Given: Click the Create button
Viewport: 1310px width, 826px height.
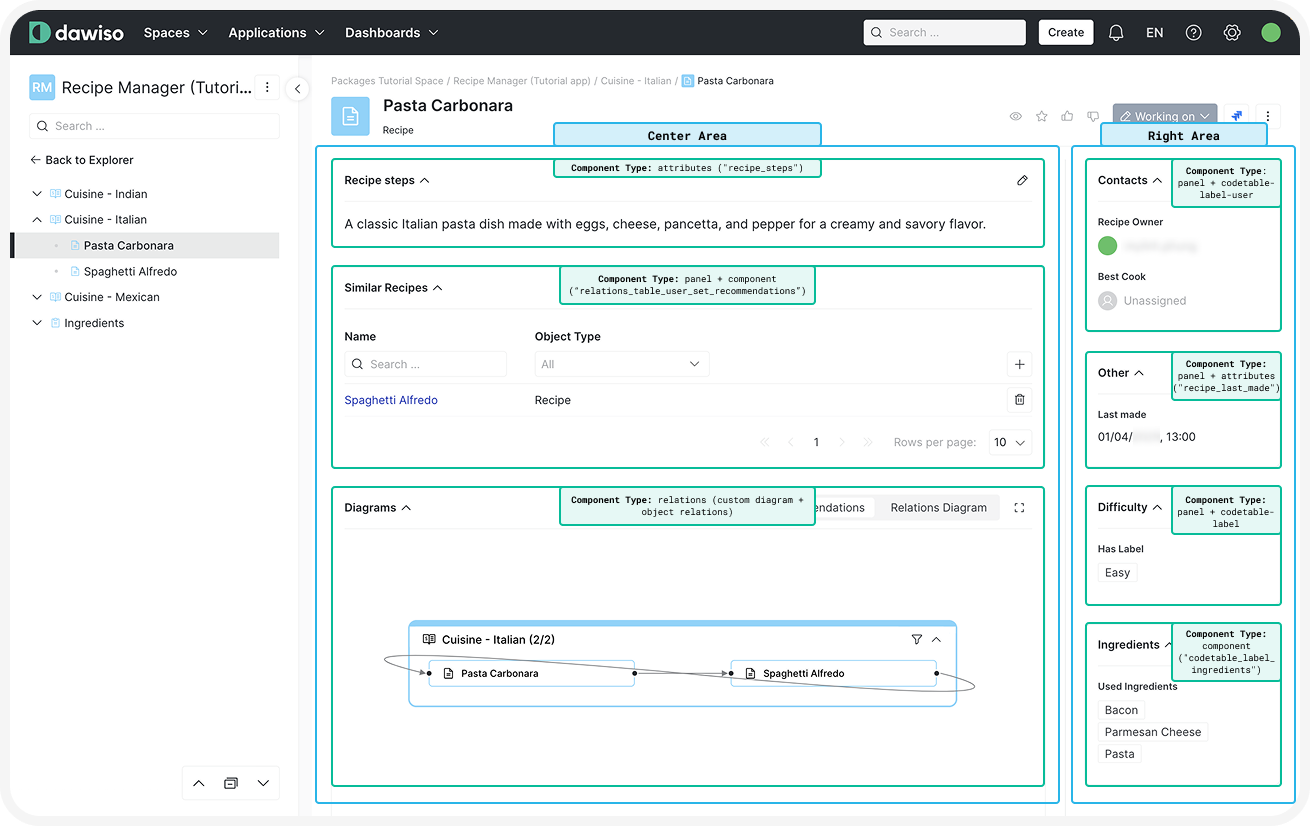Looking at the screenshot, I should click(x=1065, y=33).
